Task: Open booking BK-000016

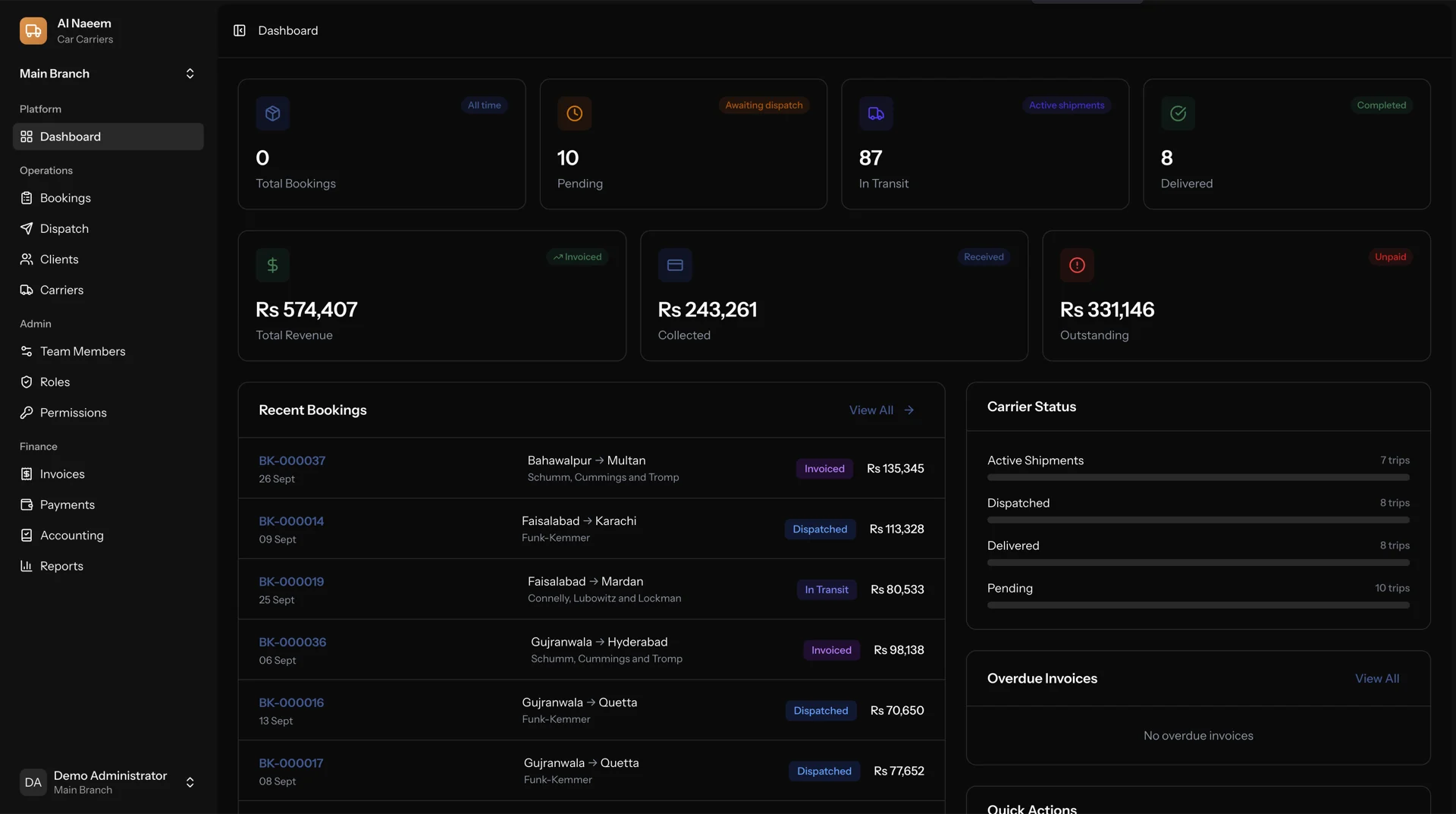Action: pos(291,703)
